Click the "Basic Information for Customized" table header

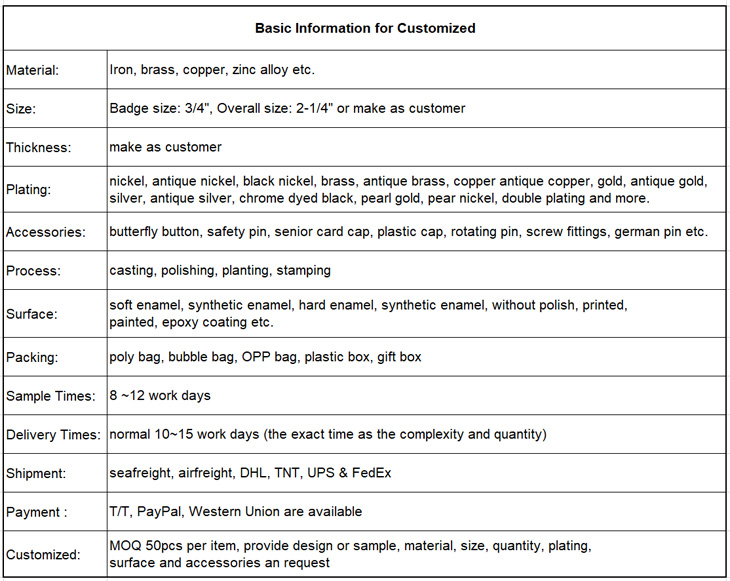coord(365,28)
